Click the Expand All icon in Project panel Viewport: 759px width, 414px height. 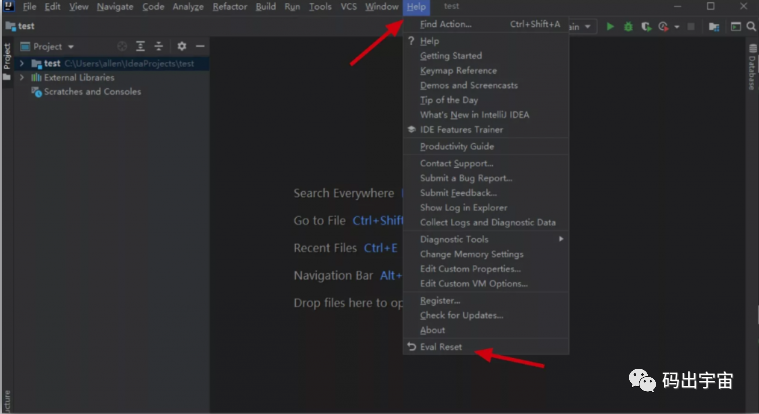pyautogui.click(x=140, y=46)
